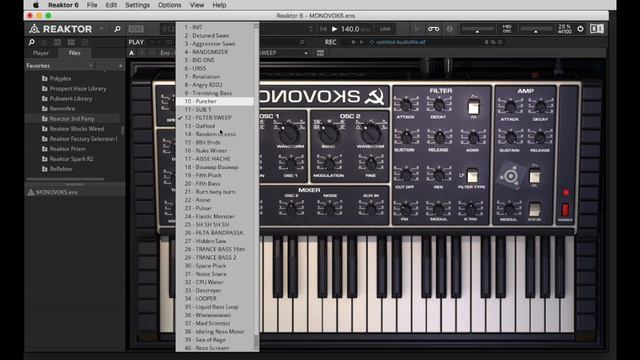Viewport: 640px width, 360px height.
Task: Click the MONOVOKS.ens warning triangle icon
Action: [31, 192]
